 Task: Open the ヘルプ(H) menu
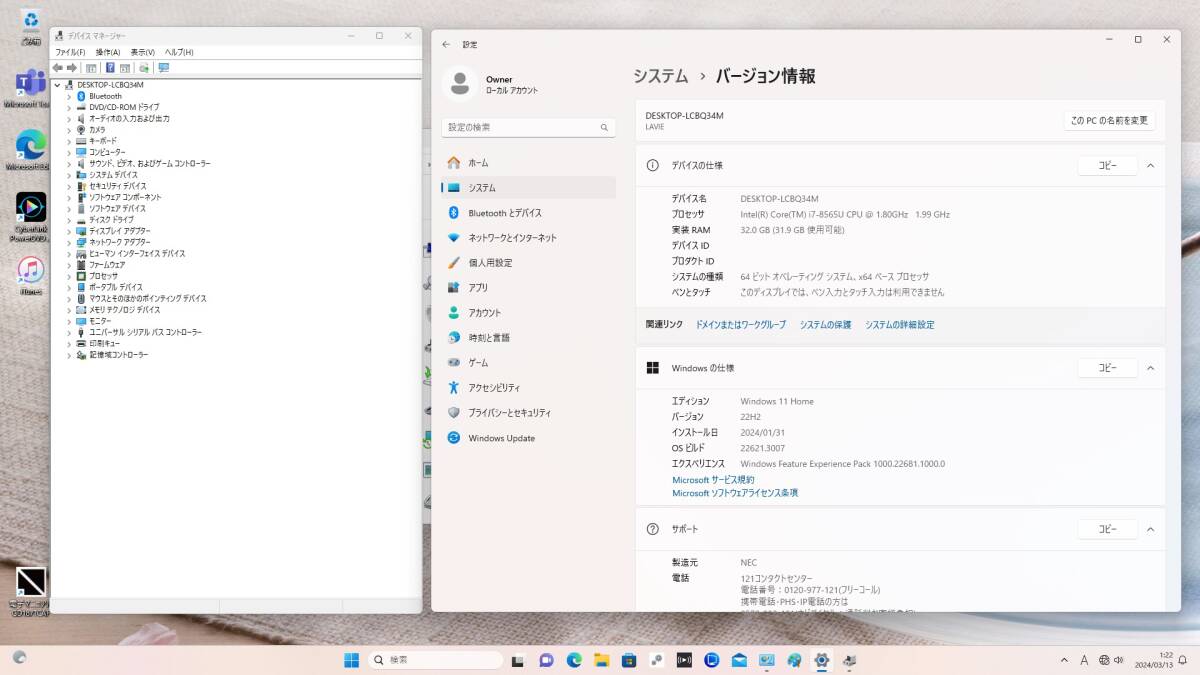click(x=179, y=52)
